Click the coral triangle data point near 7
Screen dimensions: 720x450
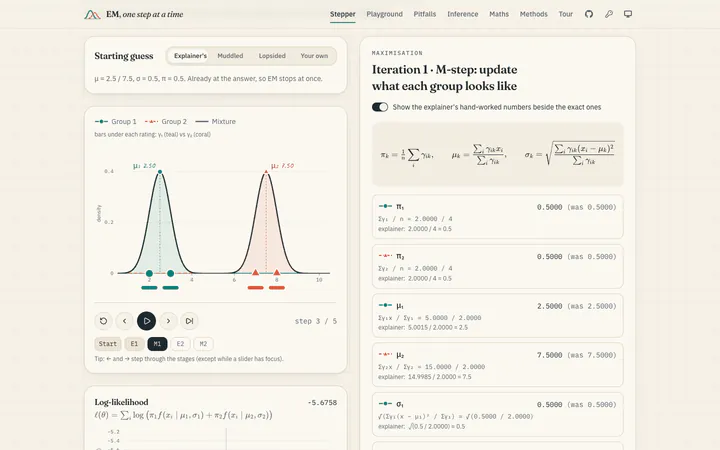[255, 272]
